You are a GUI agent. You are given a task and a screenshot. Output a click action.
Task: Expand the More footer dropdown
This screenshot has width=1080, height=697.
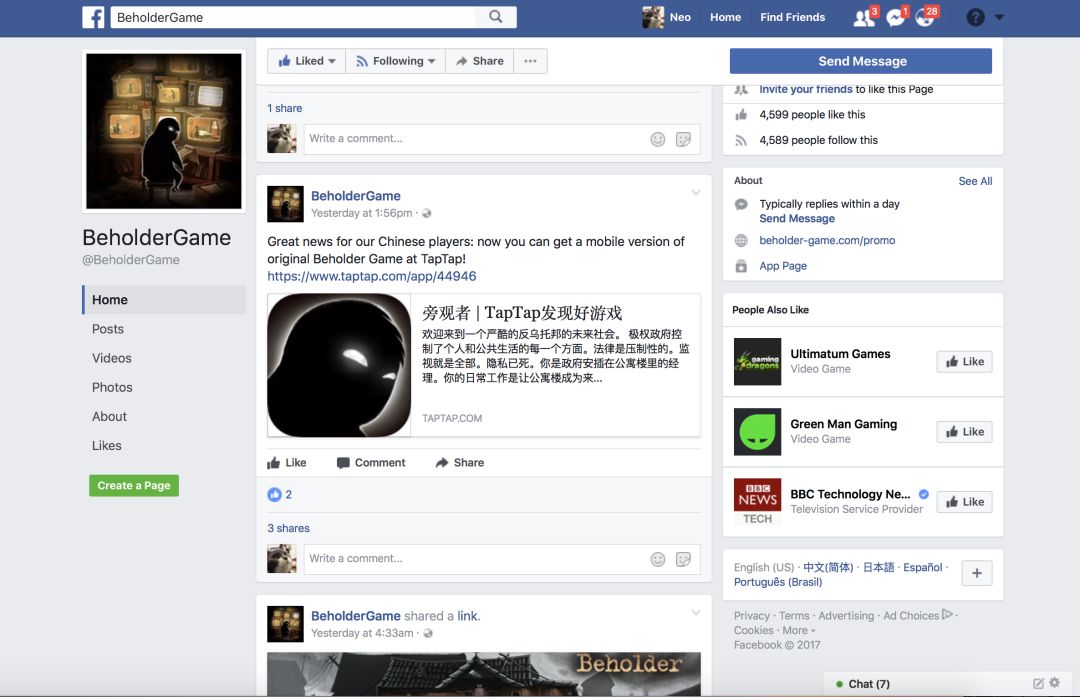tap(798, 630)
